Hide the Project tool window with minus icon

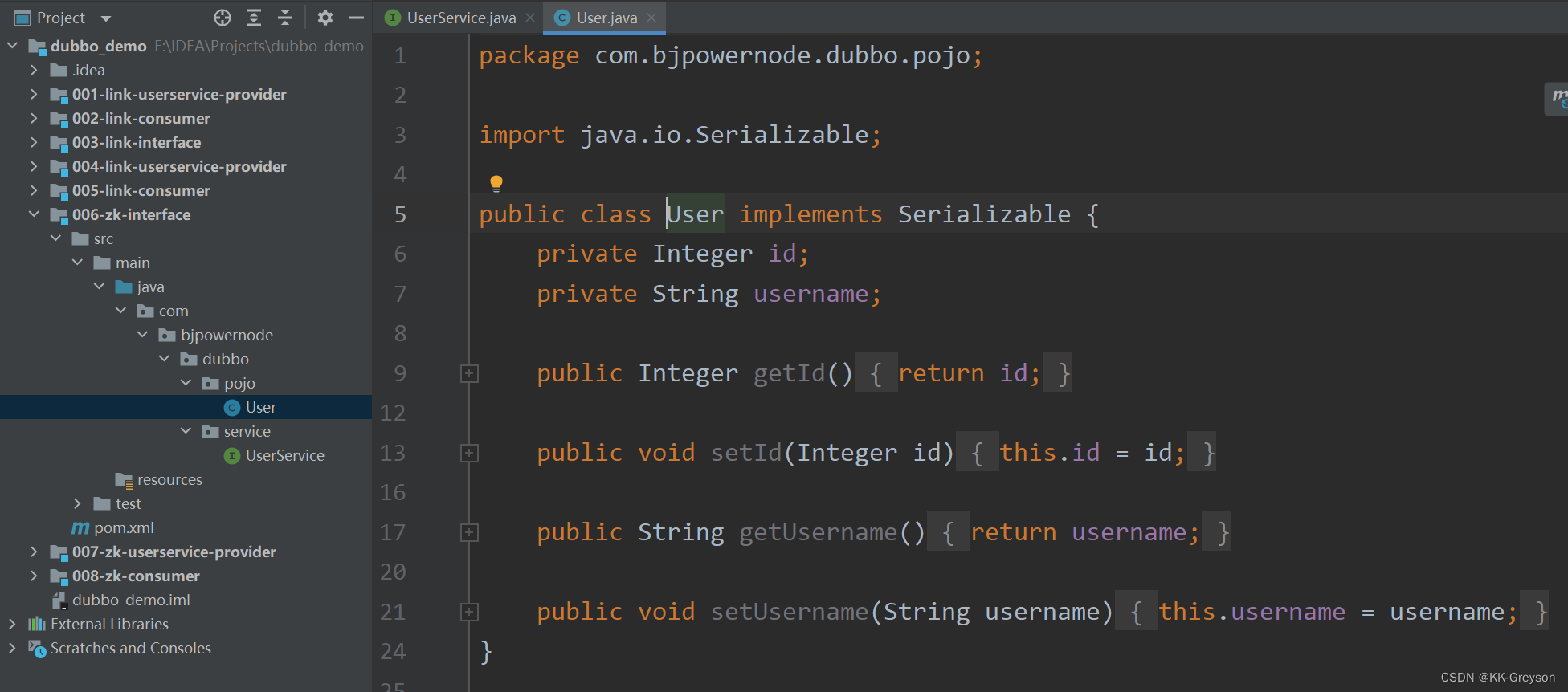coord(356,18)
